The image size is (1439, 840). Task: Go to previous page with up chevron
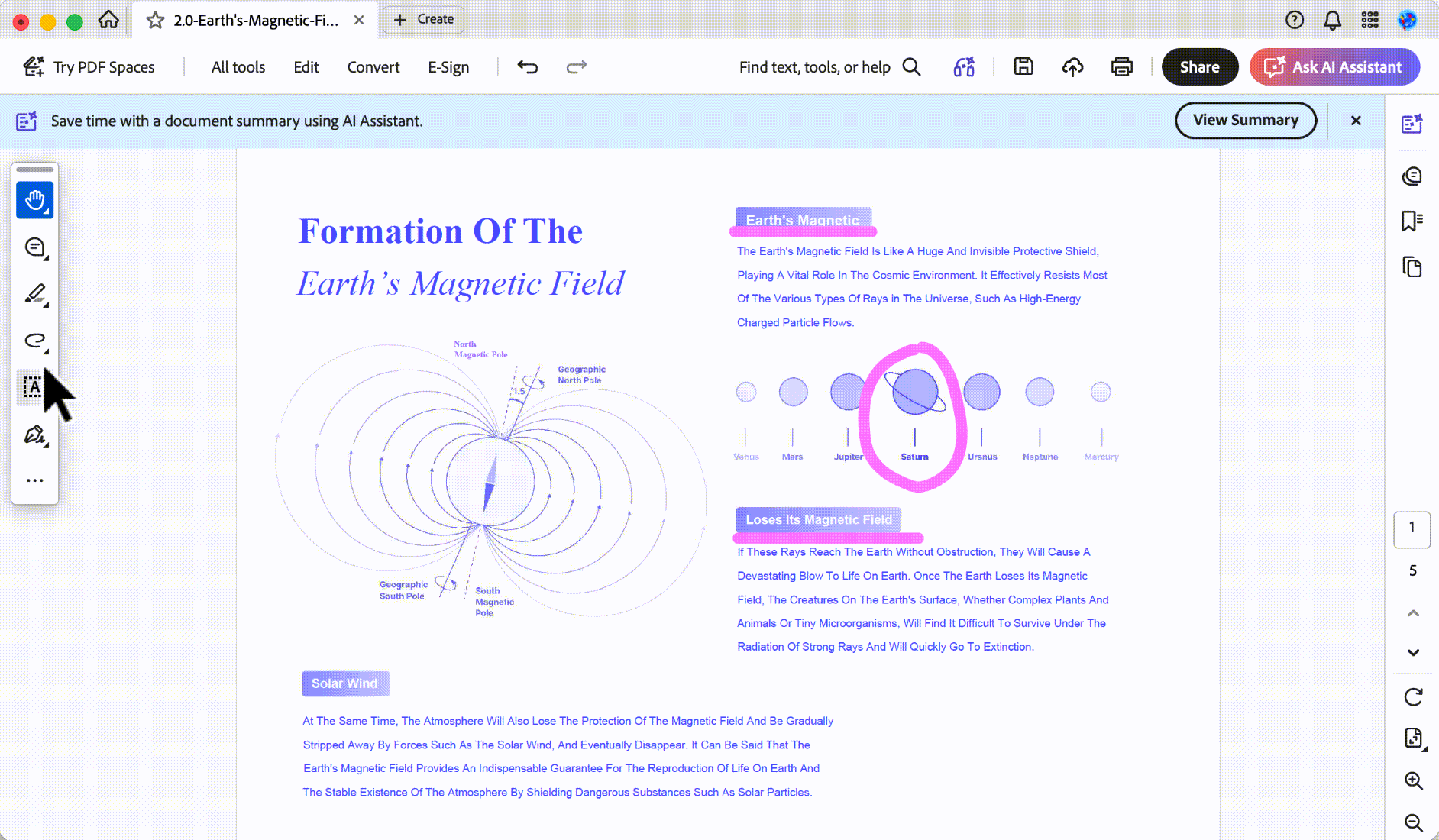click(x=1413, y=613)
